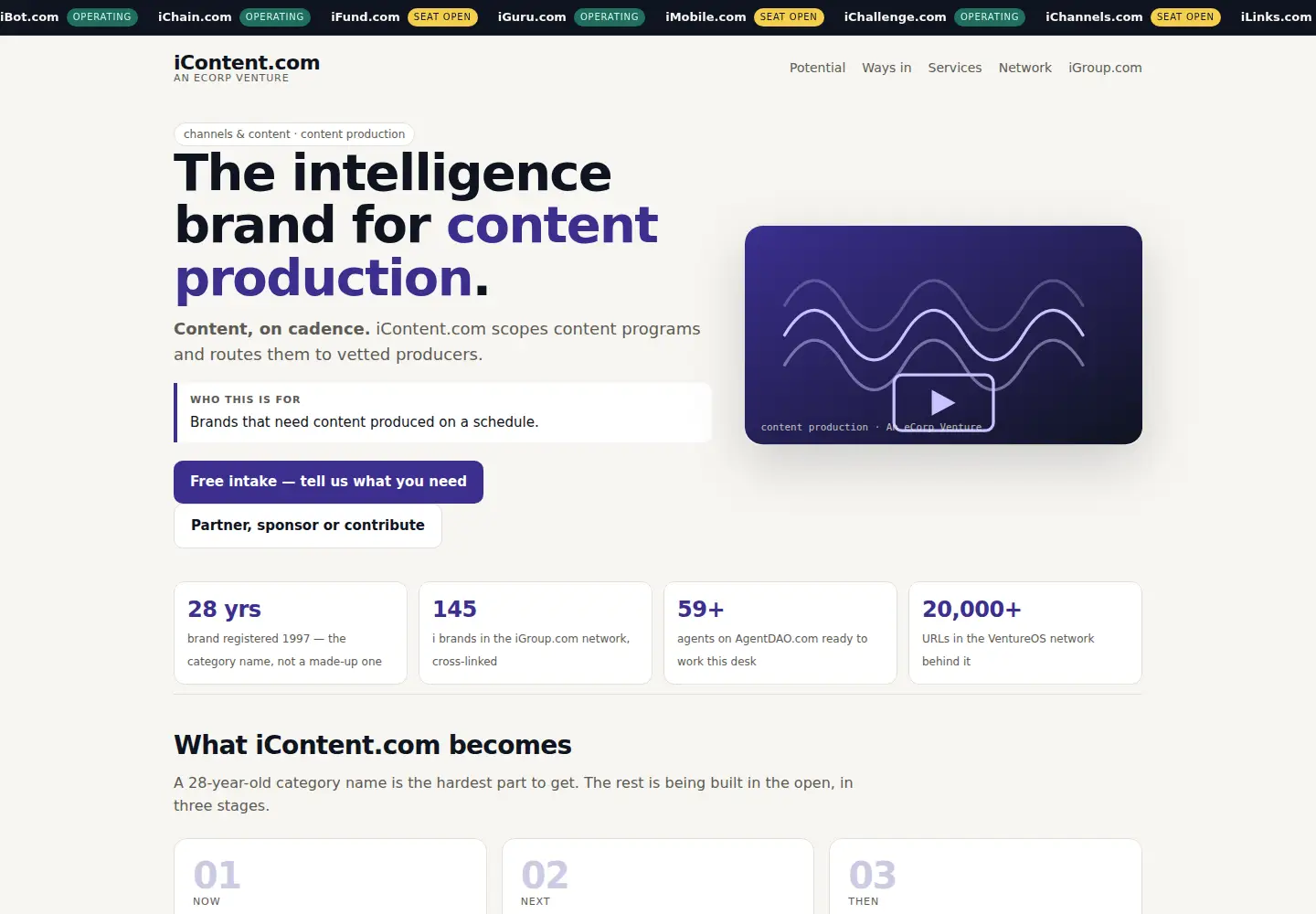Screen dimensions: 1316x914
Task: Open iMobile.com in the top ticker
Action: tap(706, 16)
